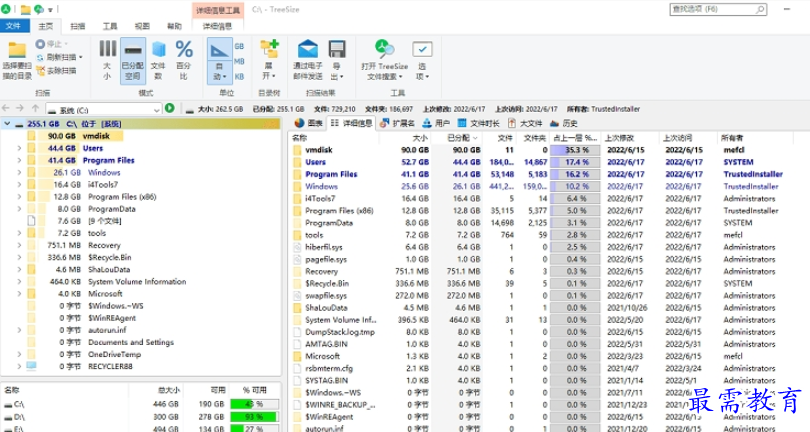Open the File age tab
This screenshot has height=432, width=810.
(478, 123)
